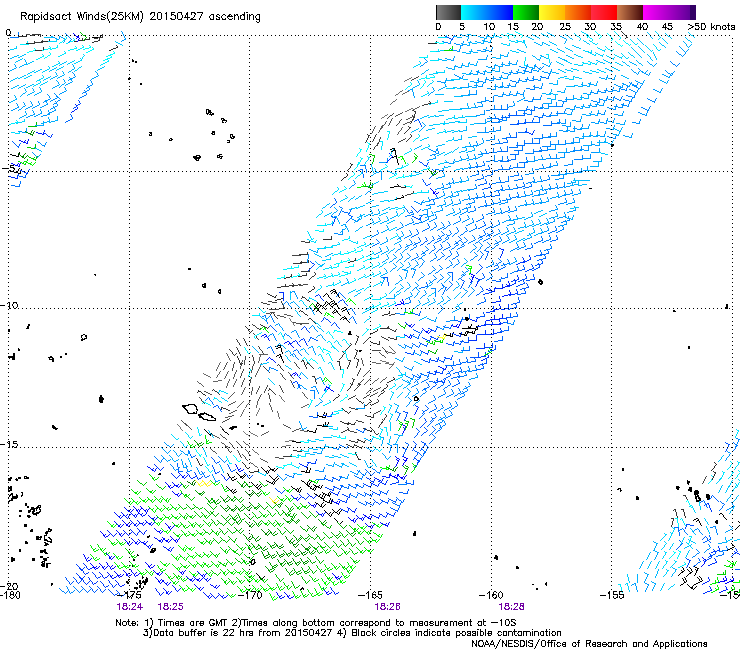Click the title 'Rapidscat Winds(25KM) 20150427 ascending'
This screenshot has height=650, width=740.
[x=140, y=17]
